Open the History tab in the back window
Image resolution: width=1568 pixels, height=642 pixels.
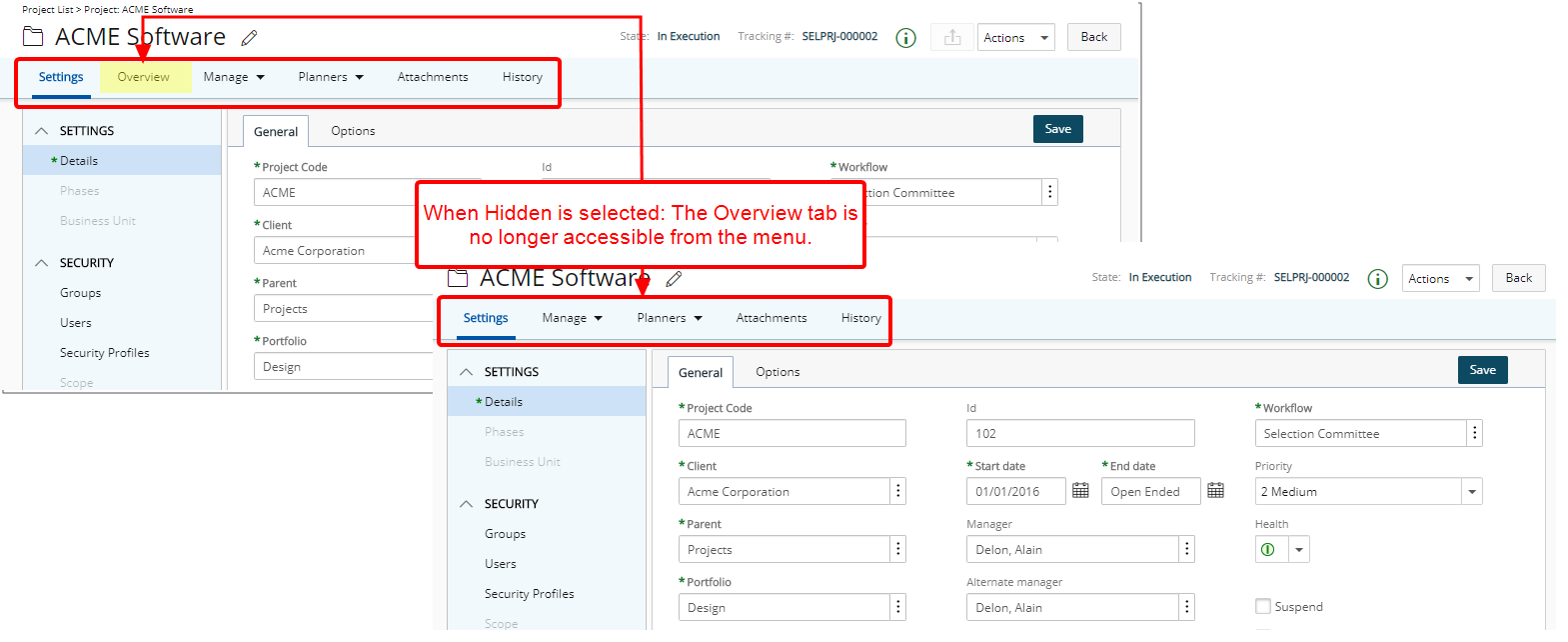click(x=523, y=77)
